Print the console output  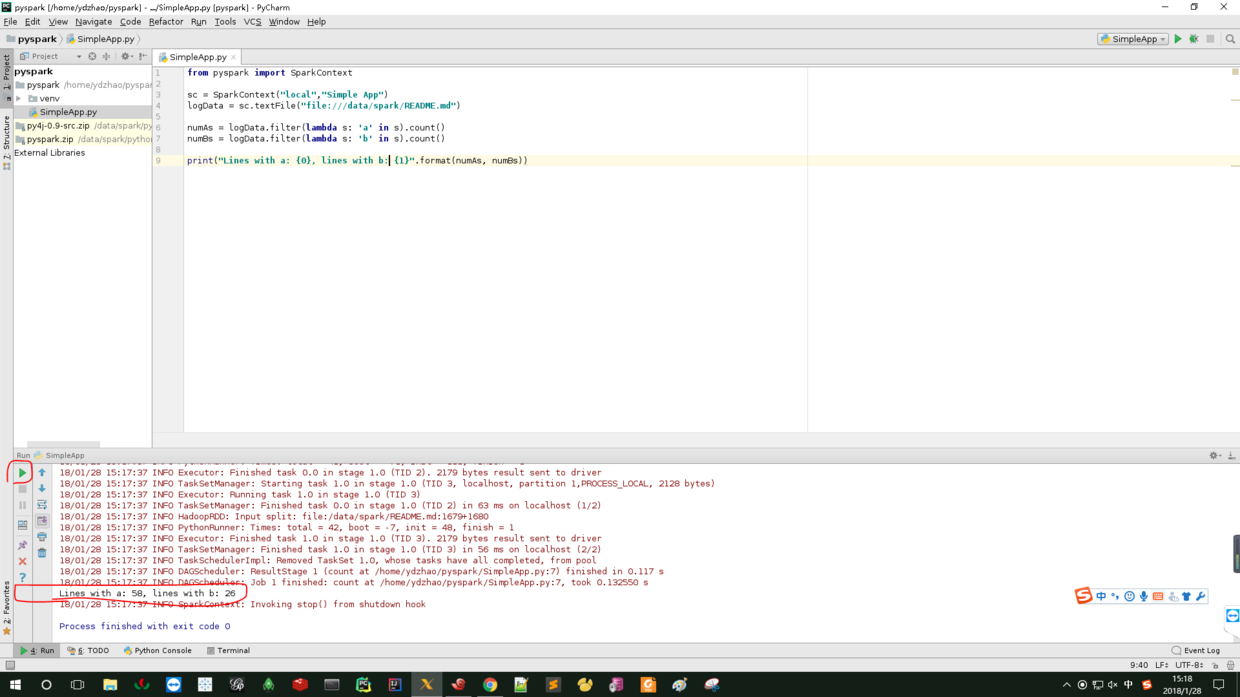click(x=42, y=537)
